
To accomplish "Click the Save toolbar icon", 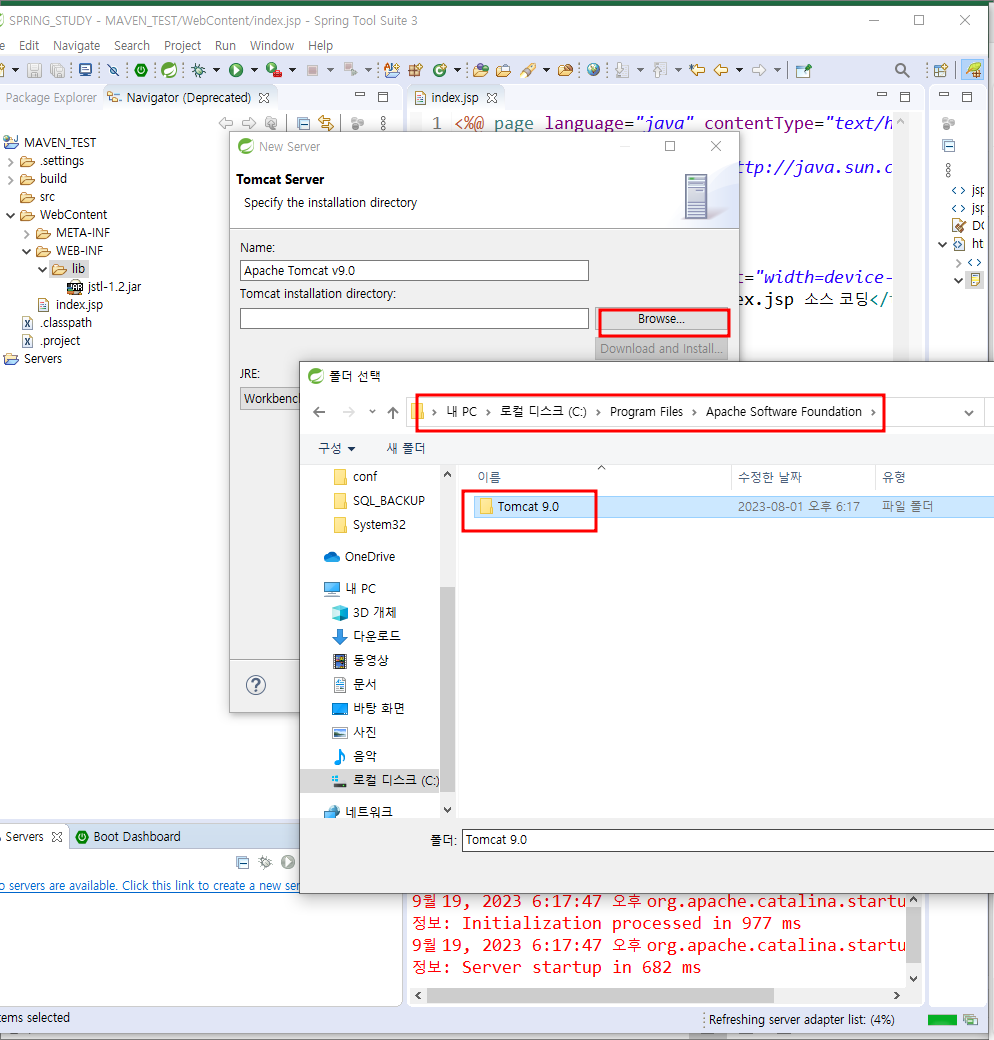I will [34, 70].
